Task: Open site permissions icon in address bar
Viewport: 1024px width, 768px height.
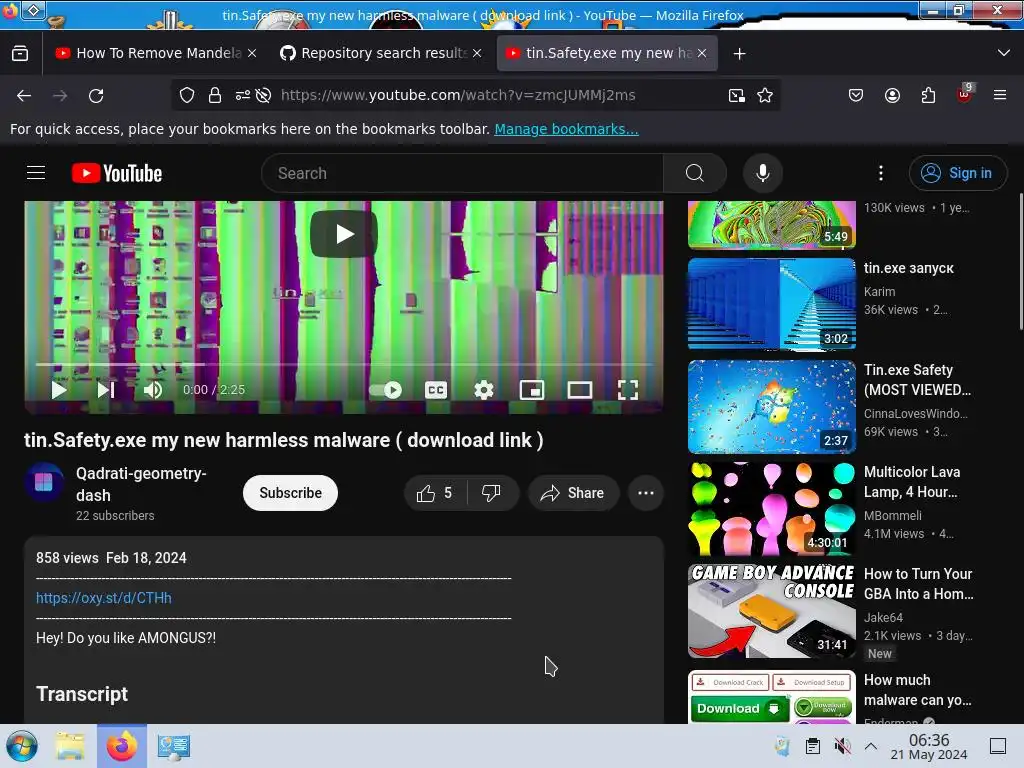Action: coord(242,95)
